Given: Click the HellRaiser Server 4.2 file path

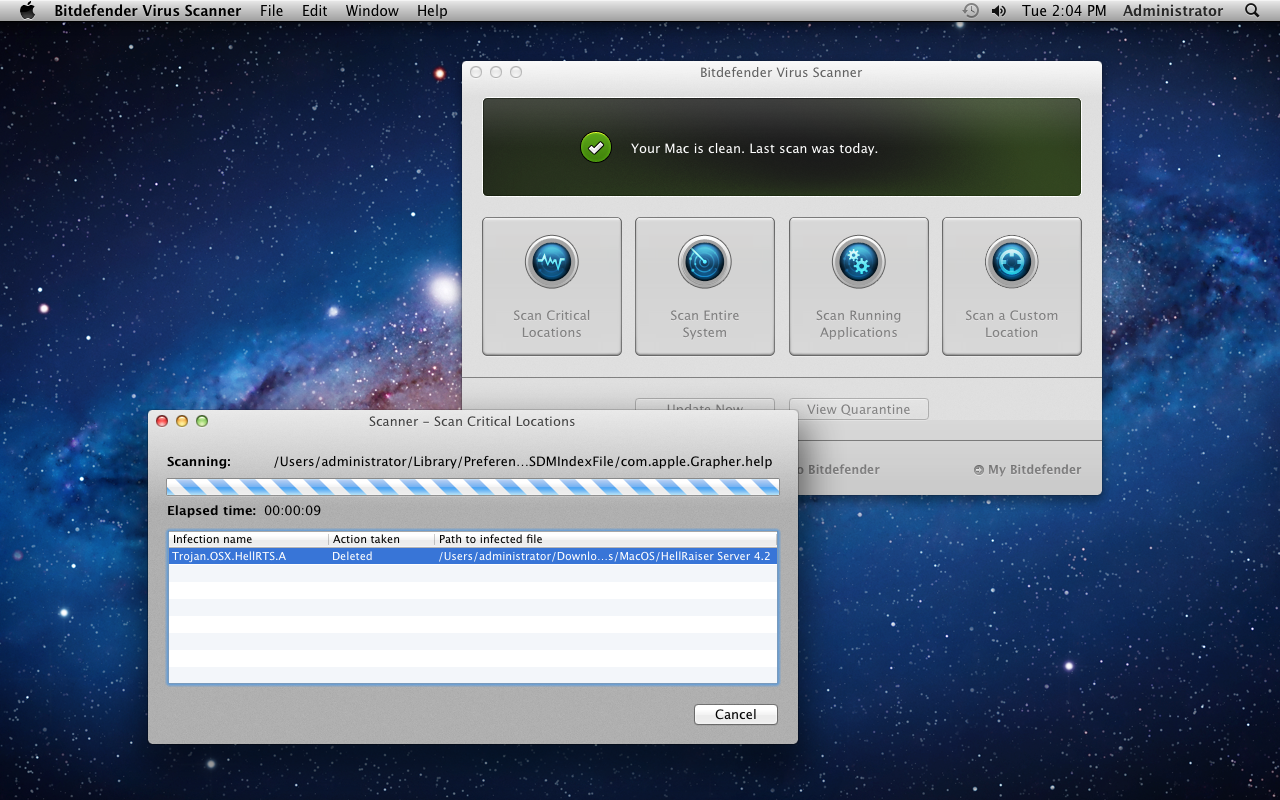Looking at the screenshot, I should click(x=604, y=556).
